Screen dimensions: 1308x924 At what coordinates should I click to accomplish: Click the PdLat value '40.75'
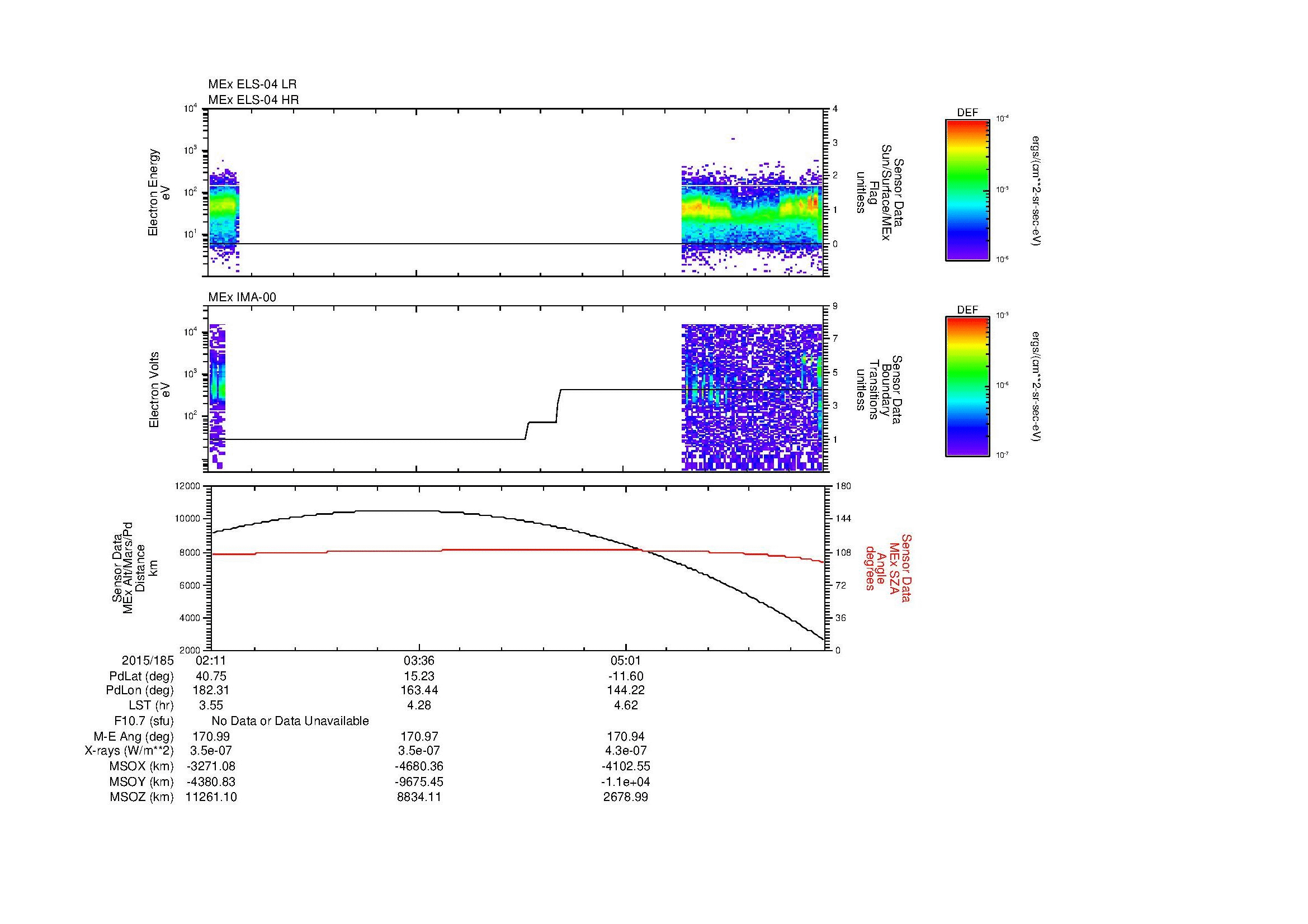(211, 676)
